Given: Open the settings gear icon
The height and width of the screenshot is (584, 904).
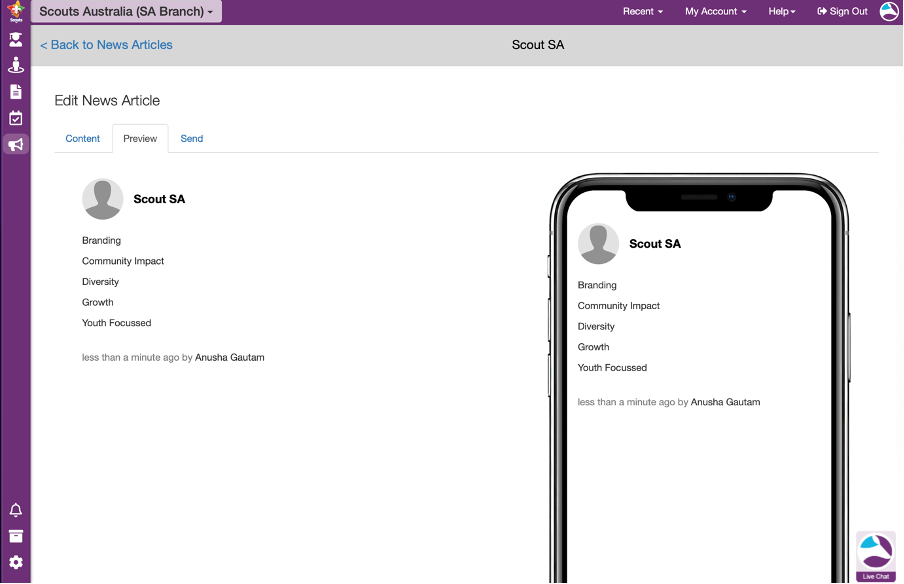Looking at the screenshot, I should (x=15, y=563).
